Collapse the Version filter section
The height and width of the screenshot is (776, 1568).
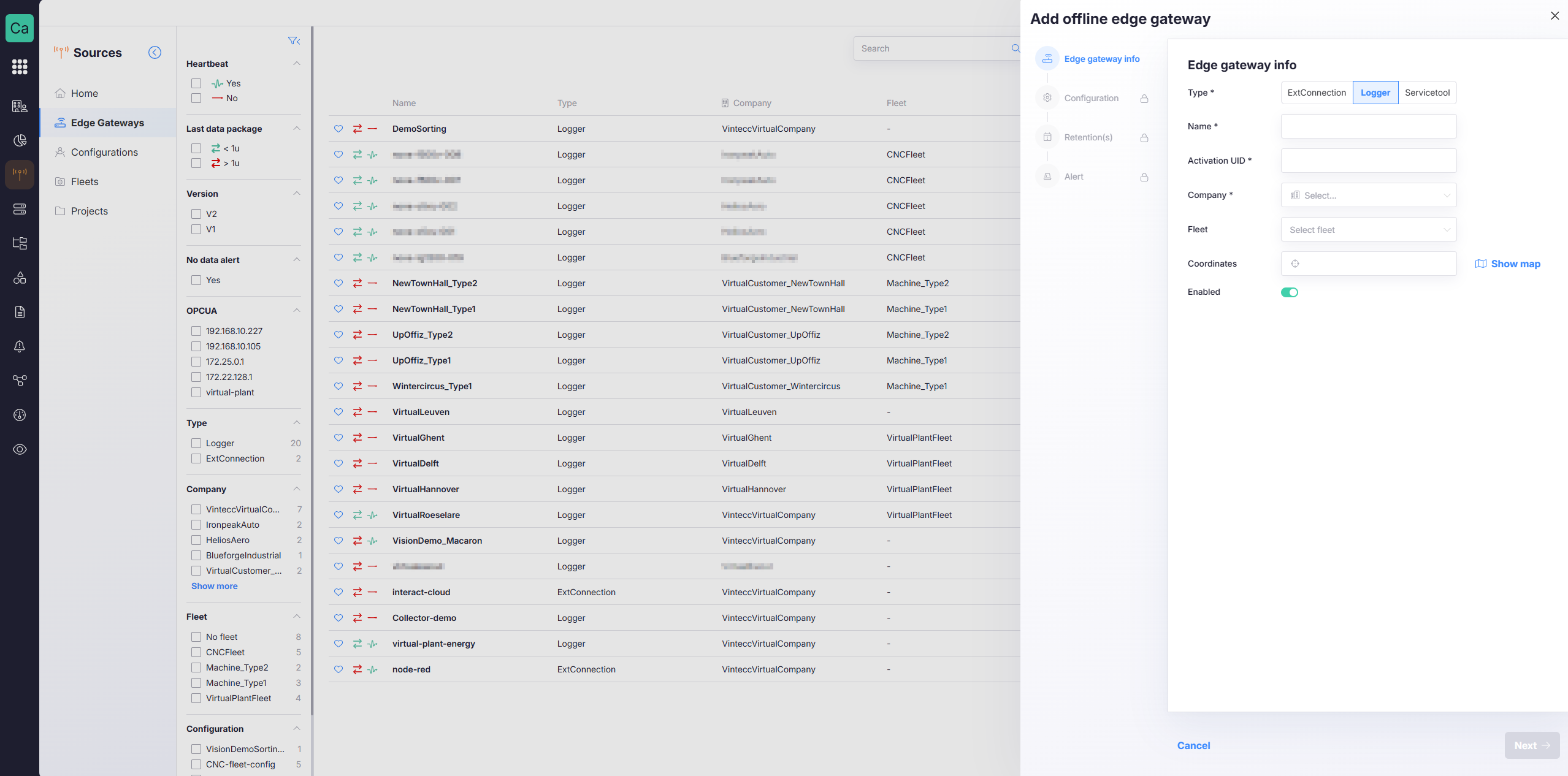(297, 194)
